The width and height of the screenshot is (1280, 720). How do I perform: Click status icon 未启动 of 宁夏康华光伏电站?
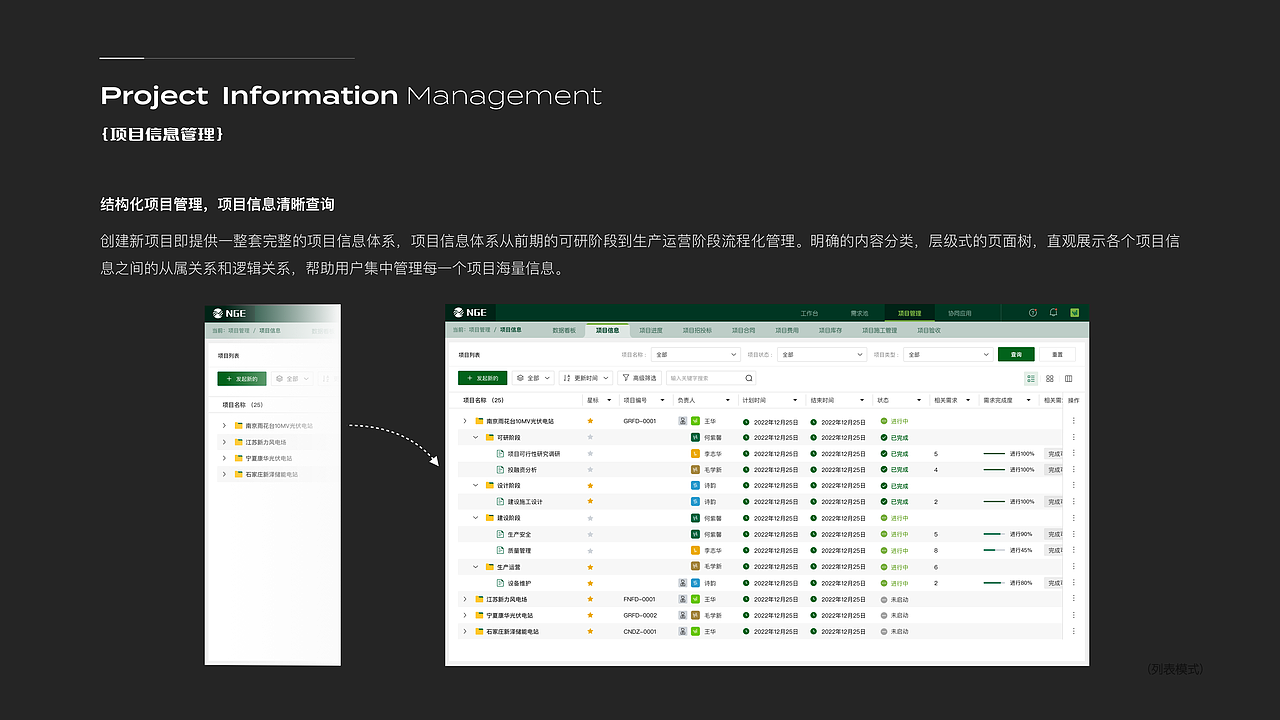884,615
